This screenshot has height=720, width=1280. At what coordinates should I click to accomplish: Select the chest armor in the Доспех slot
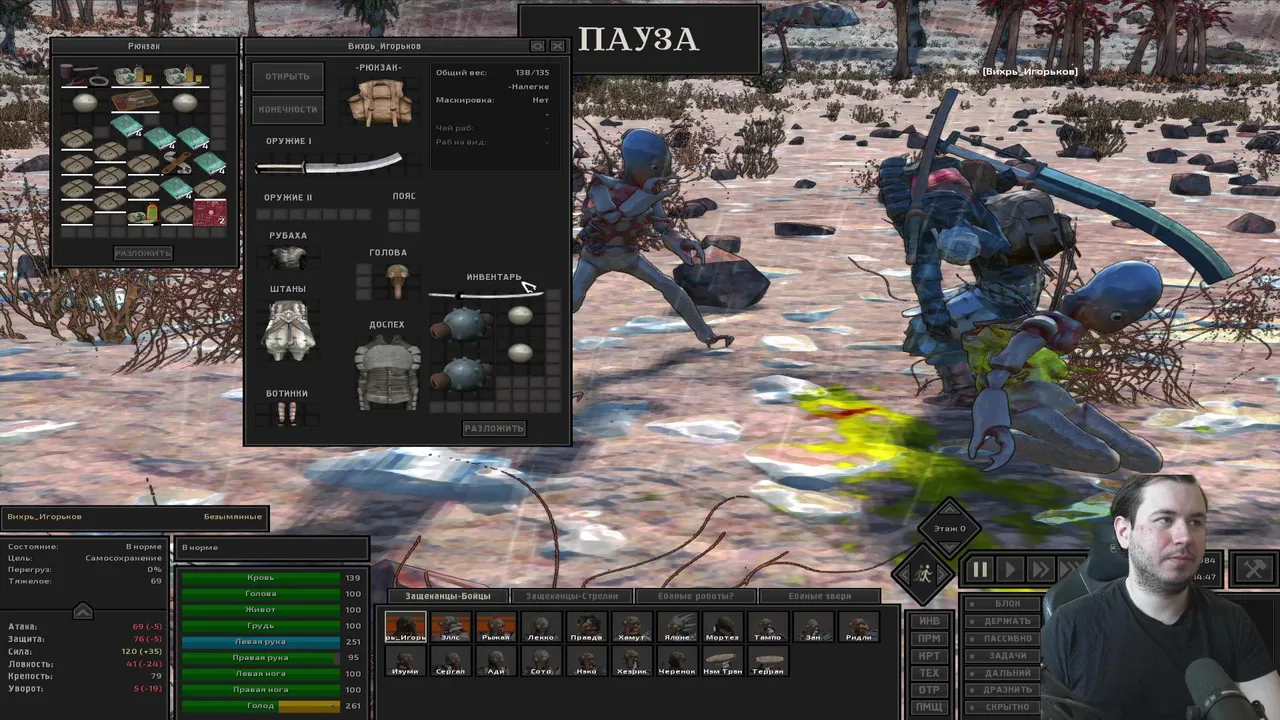point(388,371)
